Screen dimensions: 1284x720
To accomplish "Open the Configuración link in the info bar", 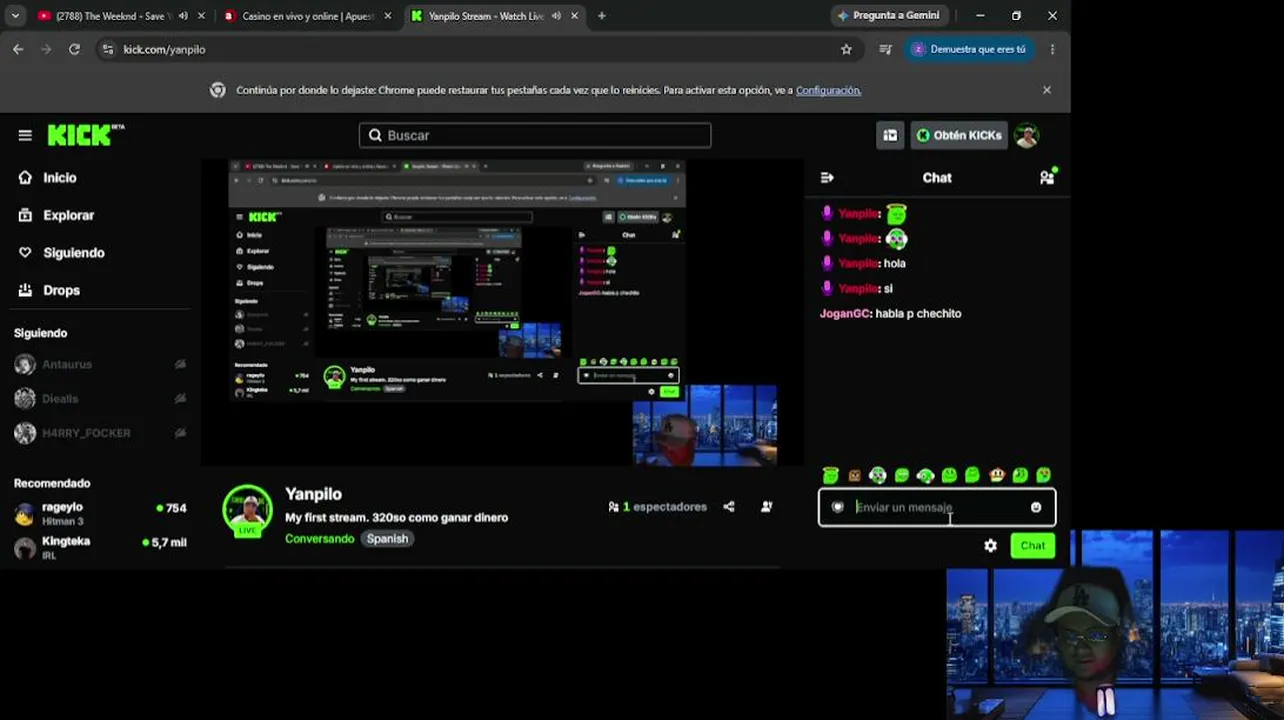I will (828, 90).
